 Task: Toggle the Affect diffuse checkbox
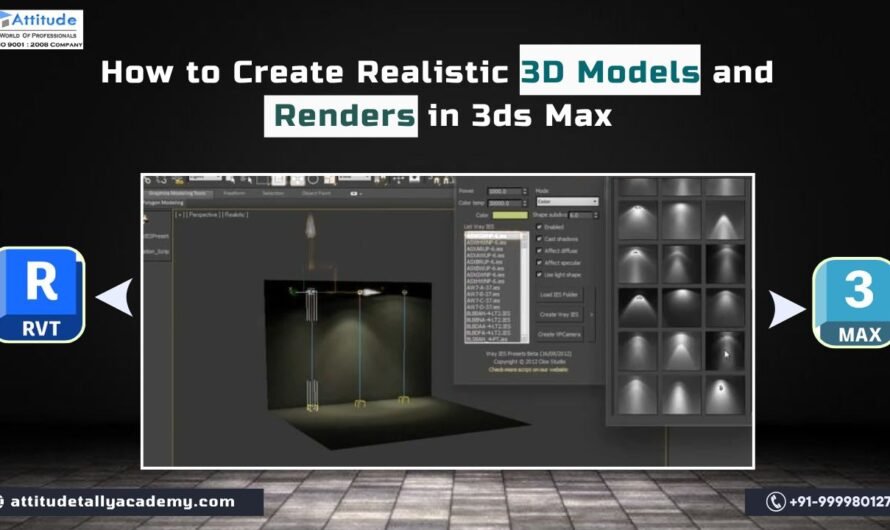pyautogui.click(x=539, y=251)
